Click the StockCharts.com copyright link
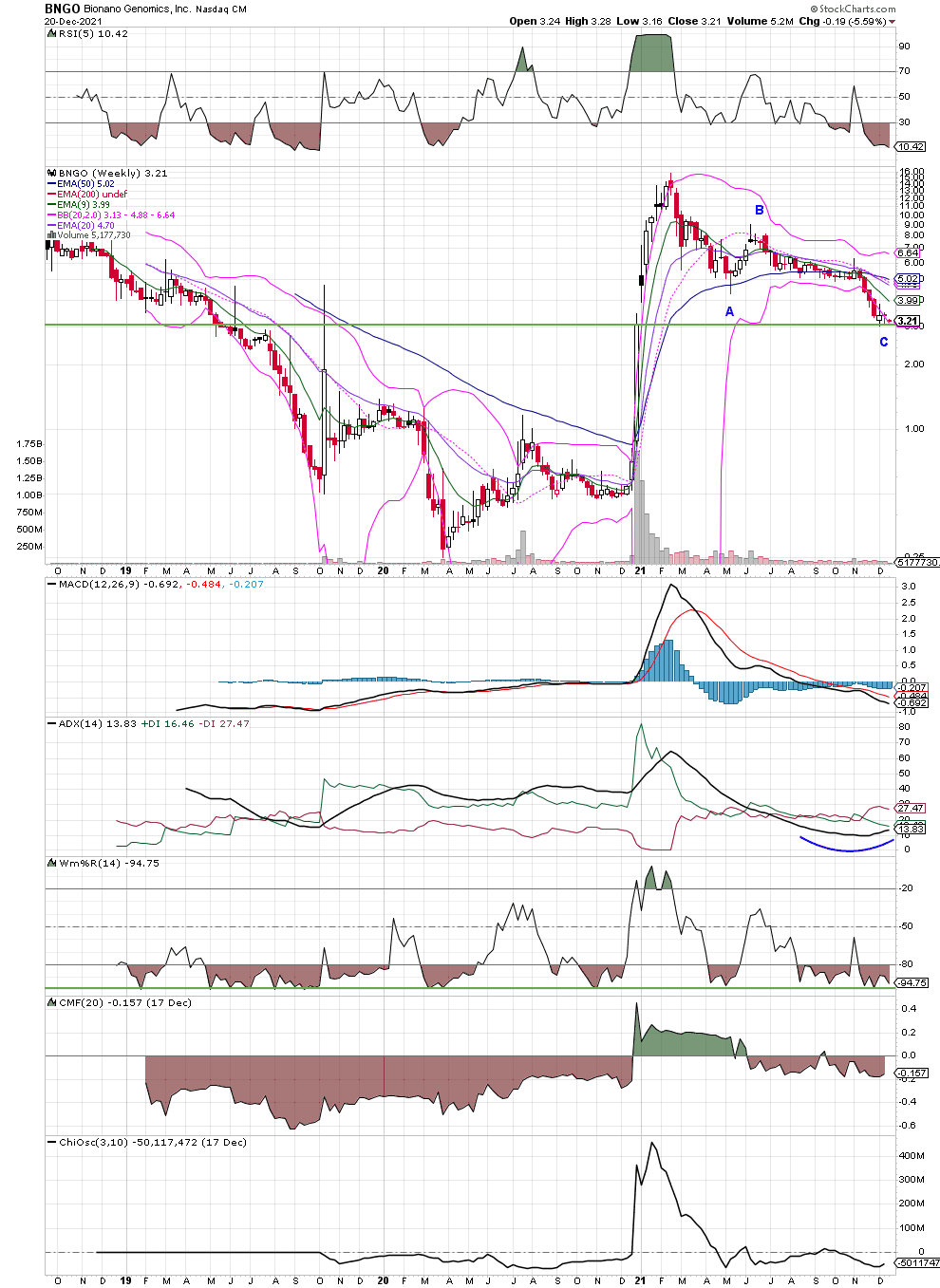The width and height of the screenshot is (940, 1288). click(853, 9)
